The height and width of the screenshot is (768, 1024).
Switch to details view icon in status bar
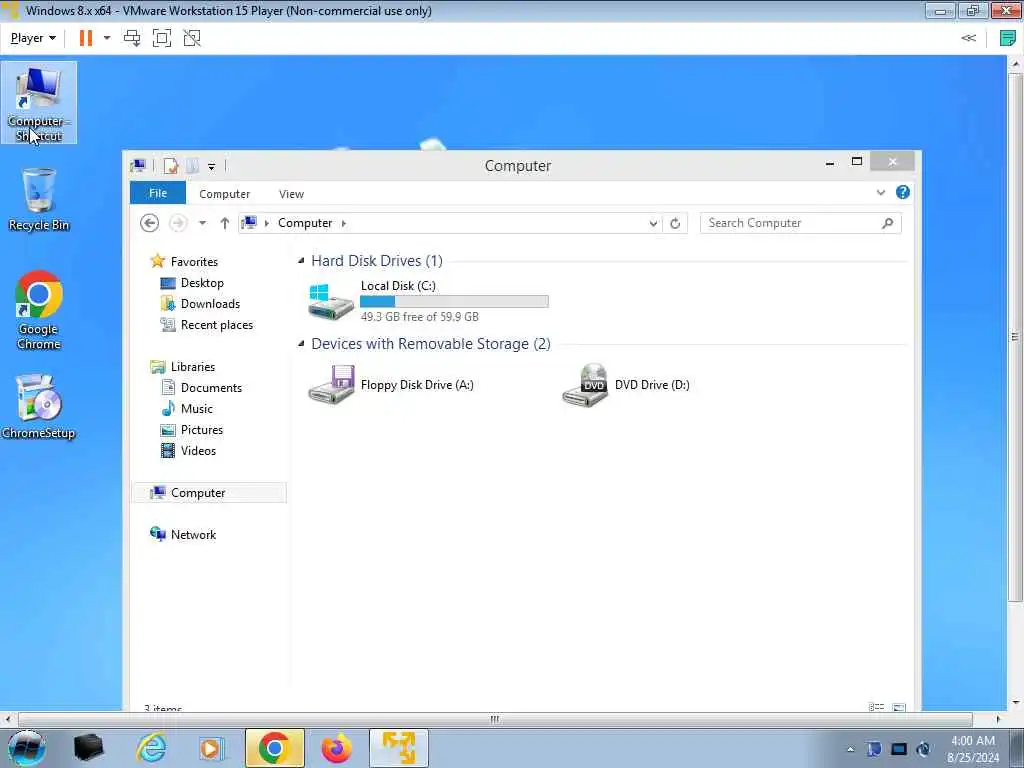tap(876, 707)
